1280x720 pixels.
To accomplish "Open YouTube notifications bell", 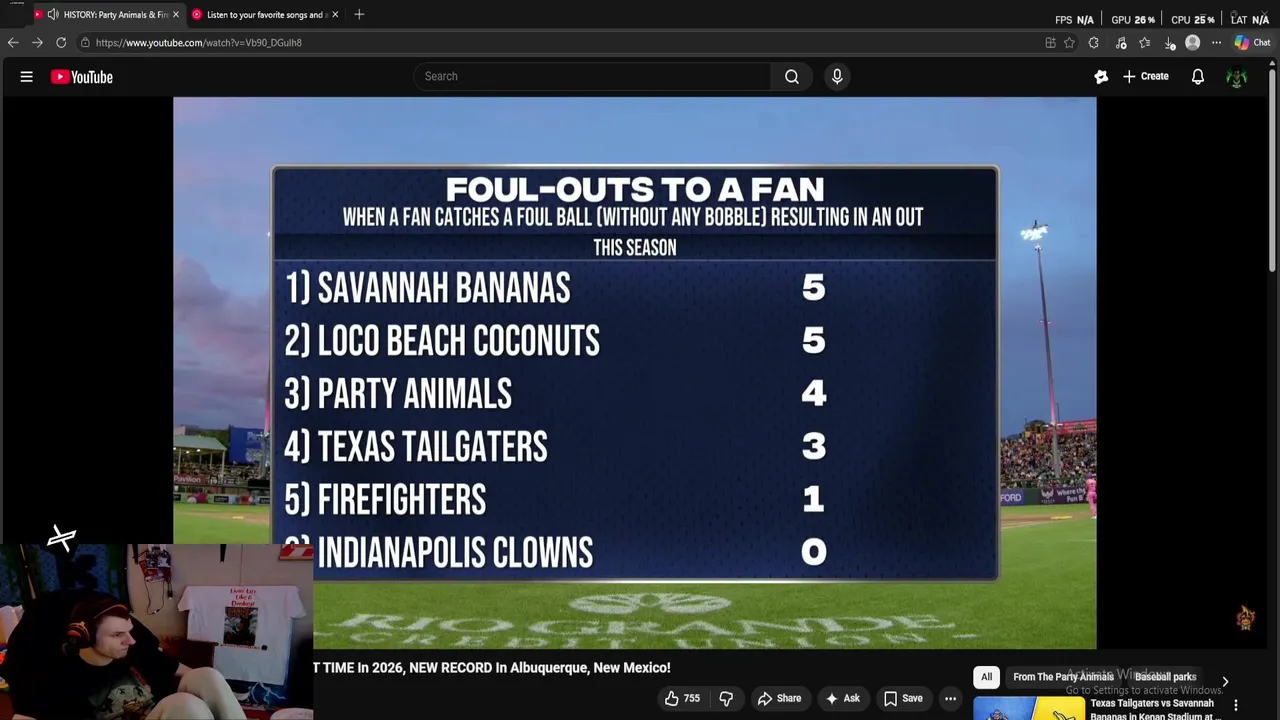I will (x=1197, y=77).
